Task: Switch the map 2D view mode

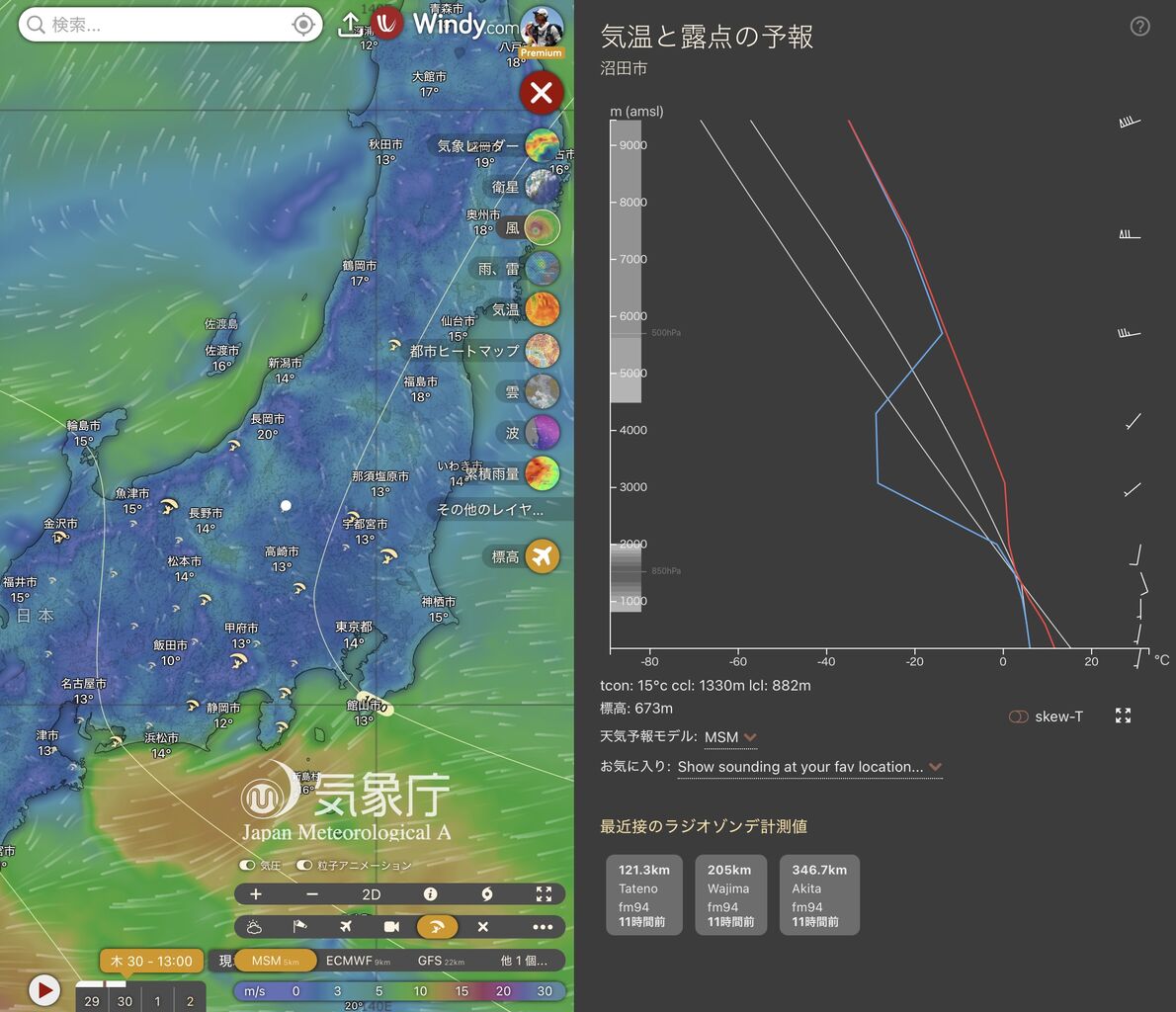Action: click(372, 894)
